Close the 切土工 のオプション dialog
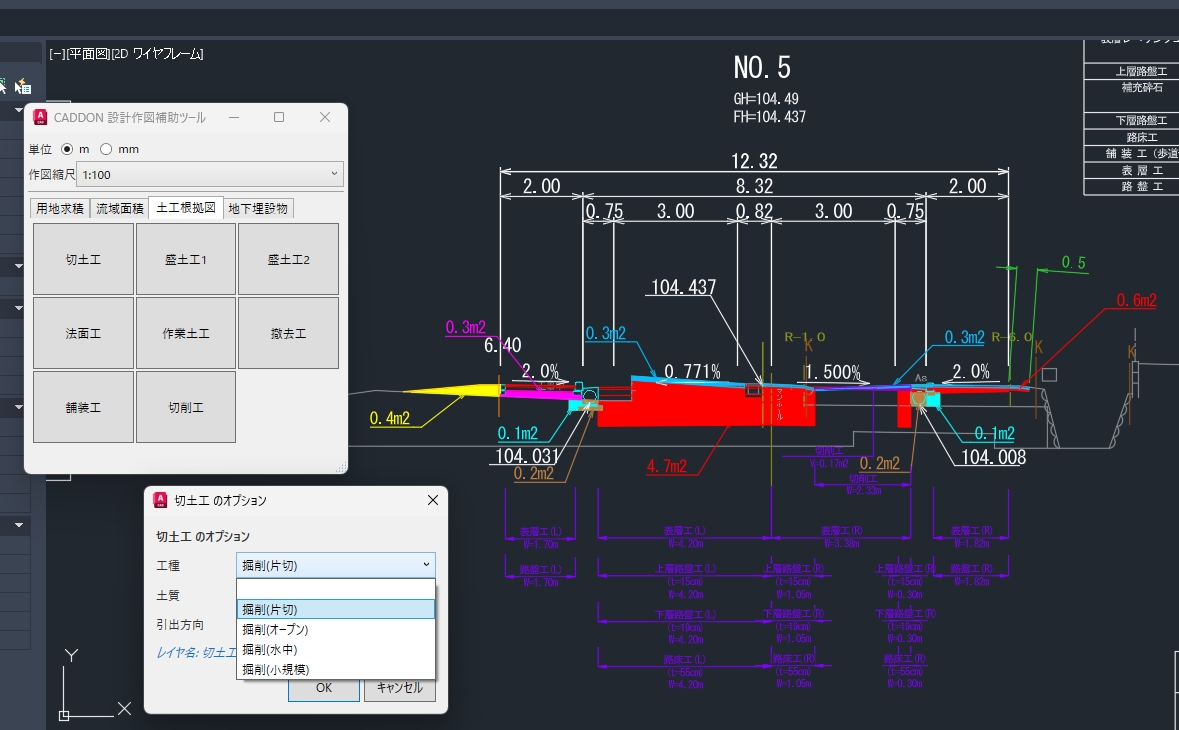The width and height of the screenshot is (1179, 730). (x=432, y=500)
